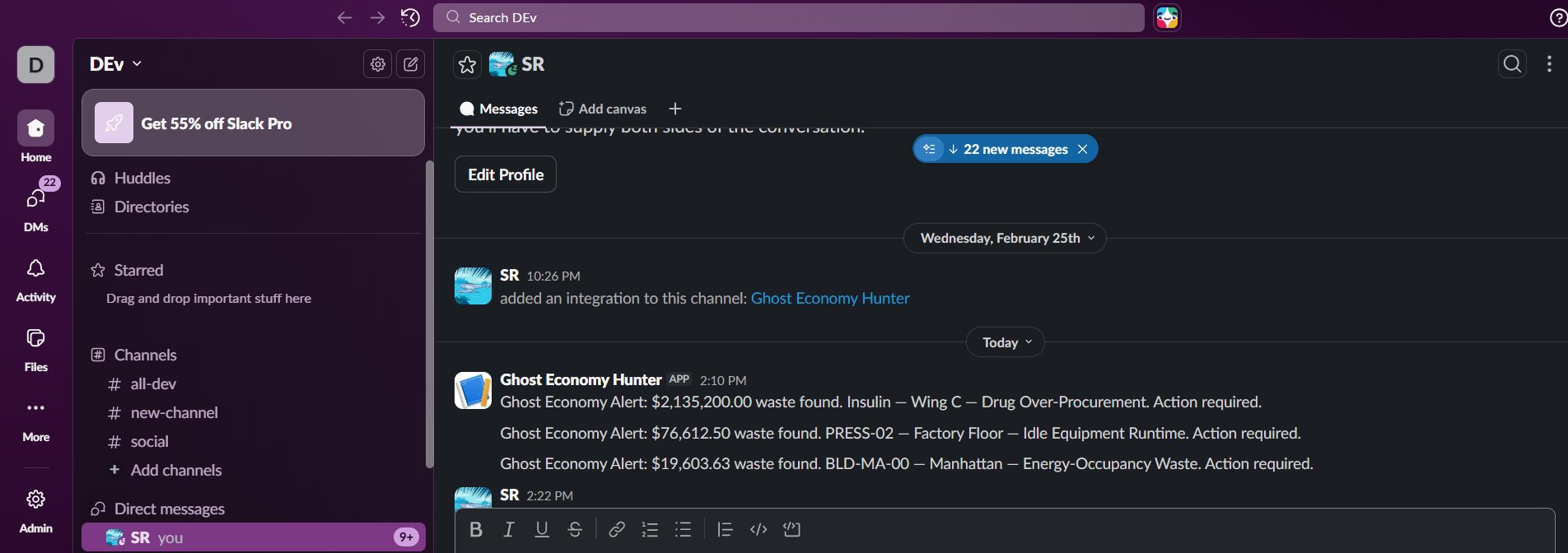
Task: Toggle underline formatting
Action: coord(542,529)
